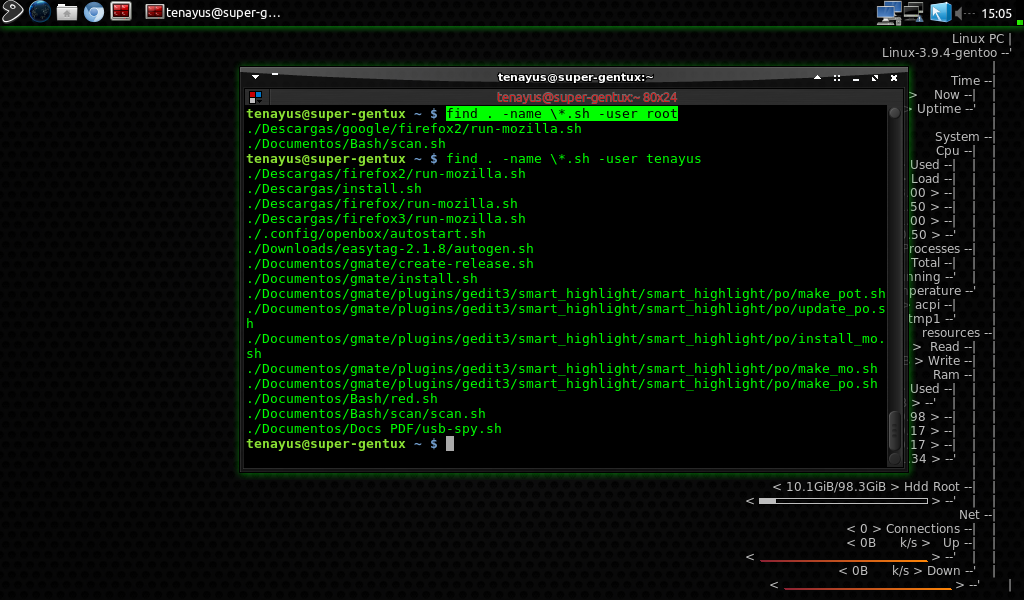The width and height of the screenshot is (1024, 600).
Task: Click ./Descargas/google/firefox2/run-mozilla.sh result
Action: 414,129
